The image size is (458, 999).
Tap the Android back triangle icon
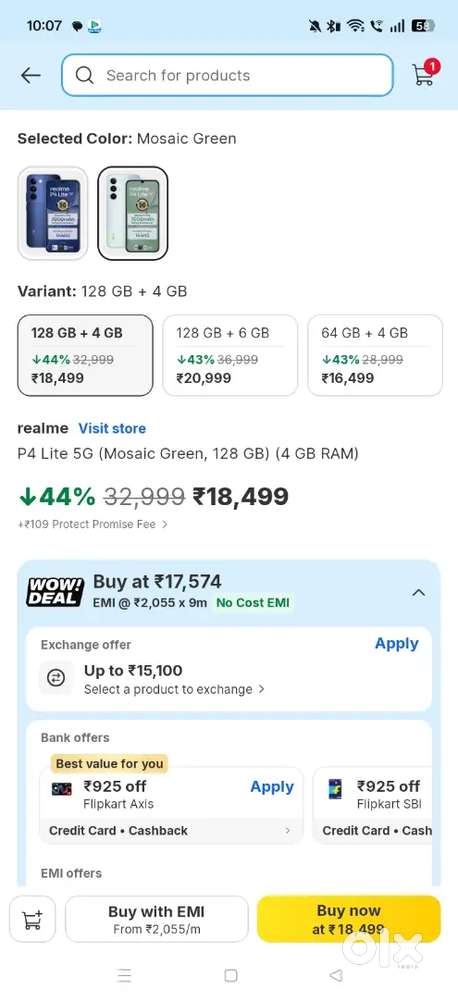click(336, 975)
